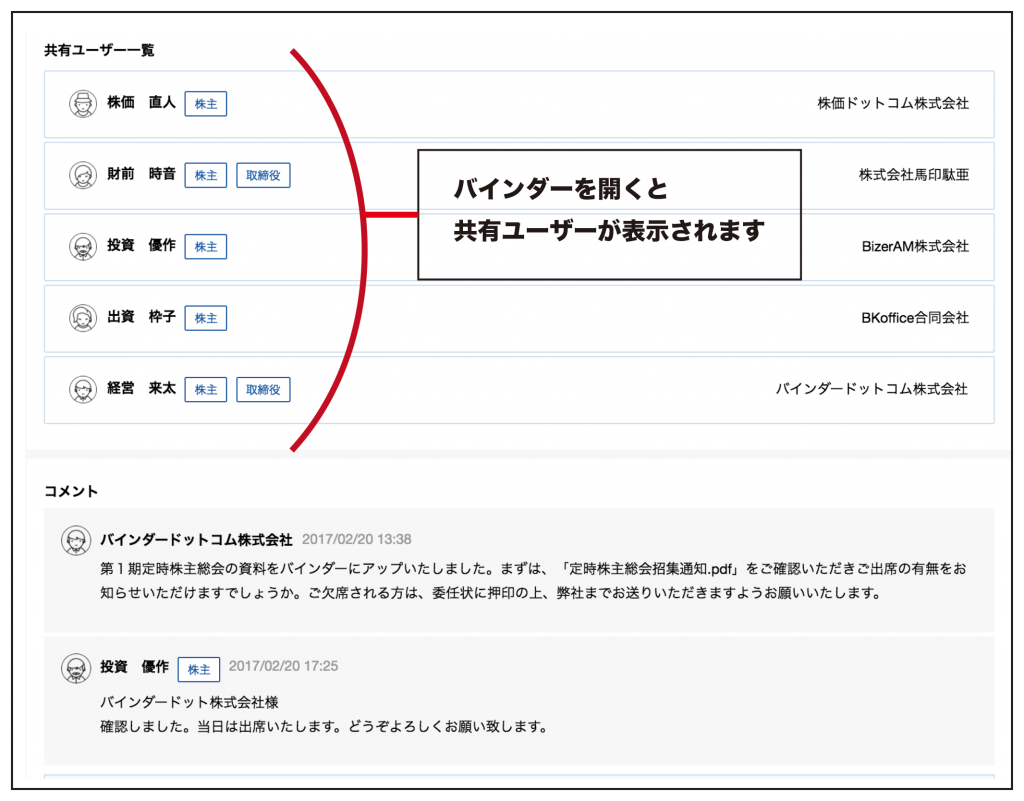This screenshot has width=1024, height=801.
Task: Click the 株主 tag next to 株価 直人
Action: [206, 104]
